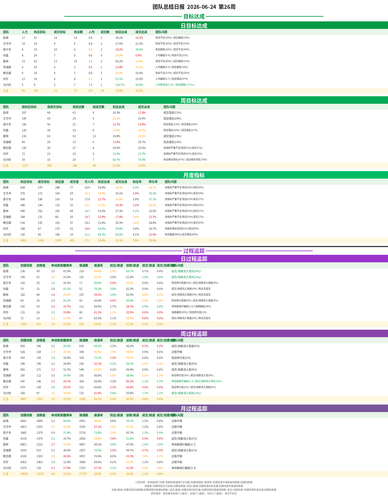388x500 pixels.
Task: Click the 月度指标 table banner
Action: (x=194, y=175)
